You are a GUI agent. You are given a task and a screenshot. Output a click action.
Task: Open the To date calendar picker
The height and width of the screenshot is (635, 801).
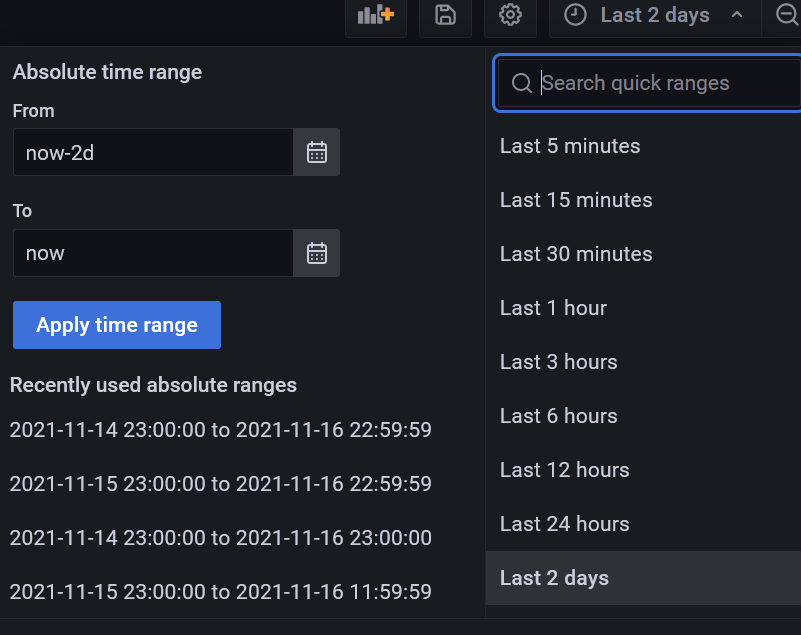(316, 253)
